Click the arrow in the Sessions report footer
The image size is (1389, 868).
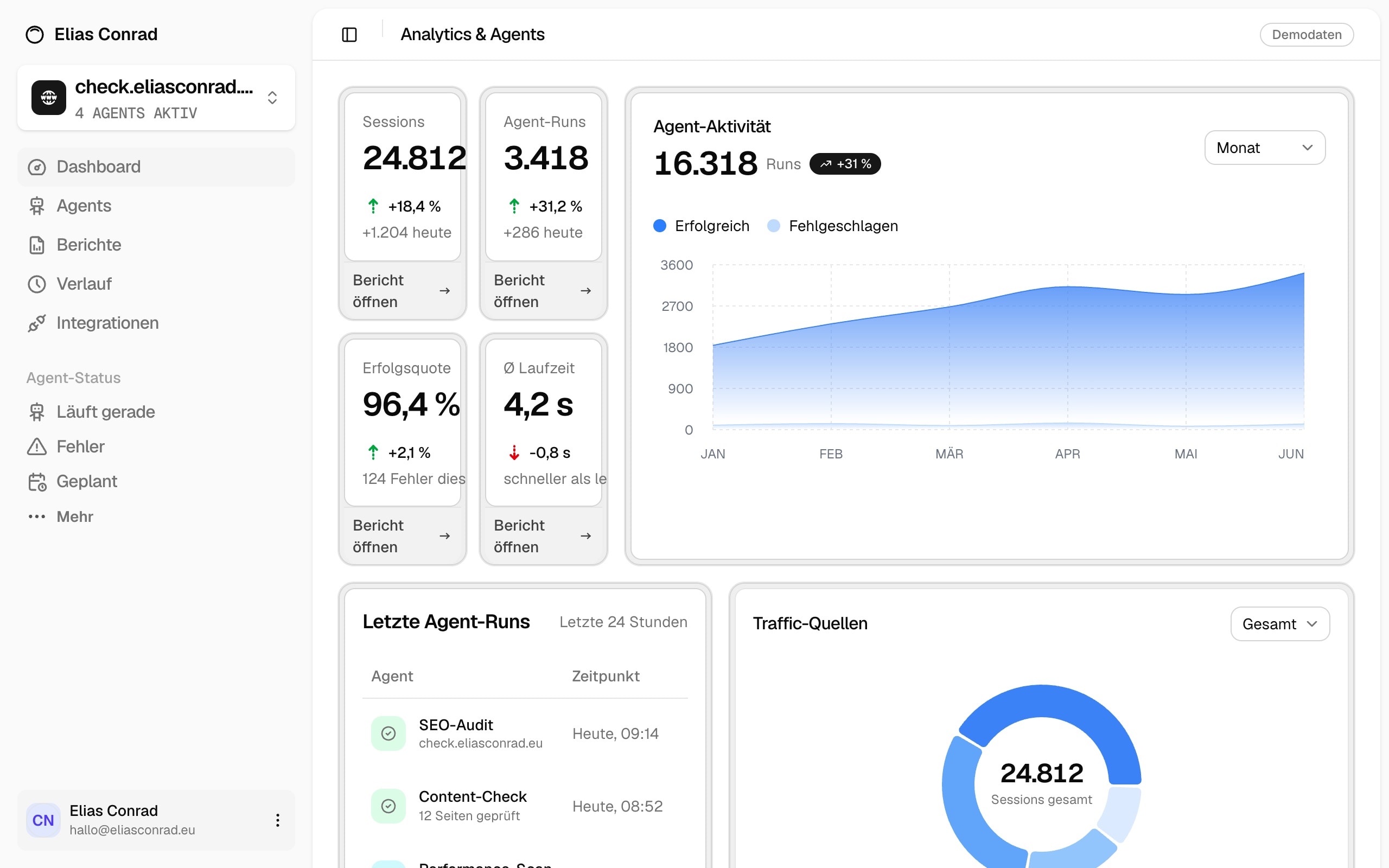[445, 291]
